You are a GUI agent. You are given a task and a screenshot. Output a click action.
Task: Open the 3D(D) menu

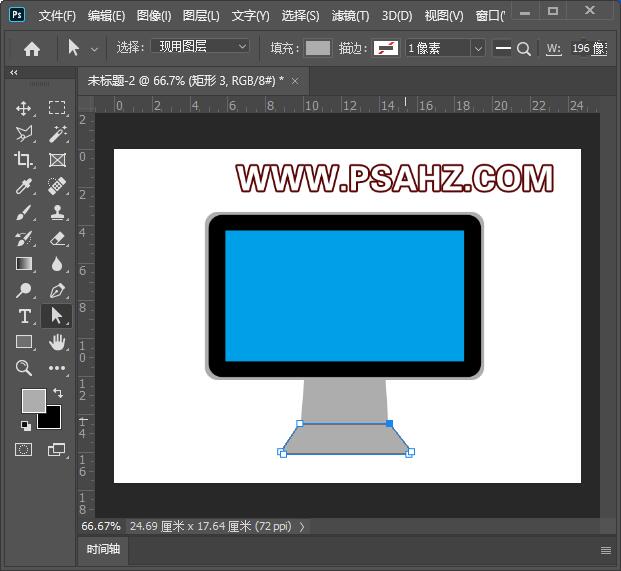[x=397, y=16]
